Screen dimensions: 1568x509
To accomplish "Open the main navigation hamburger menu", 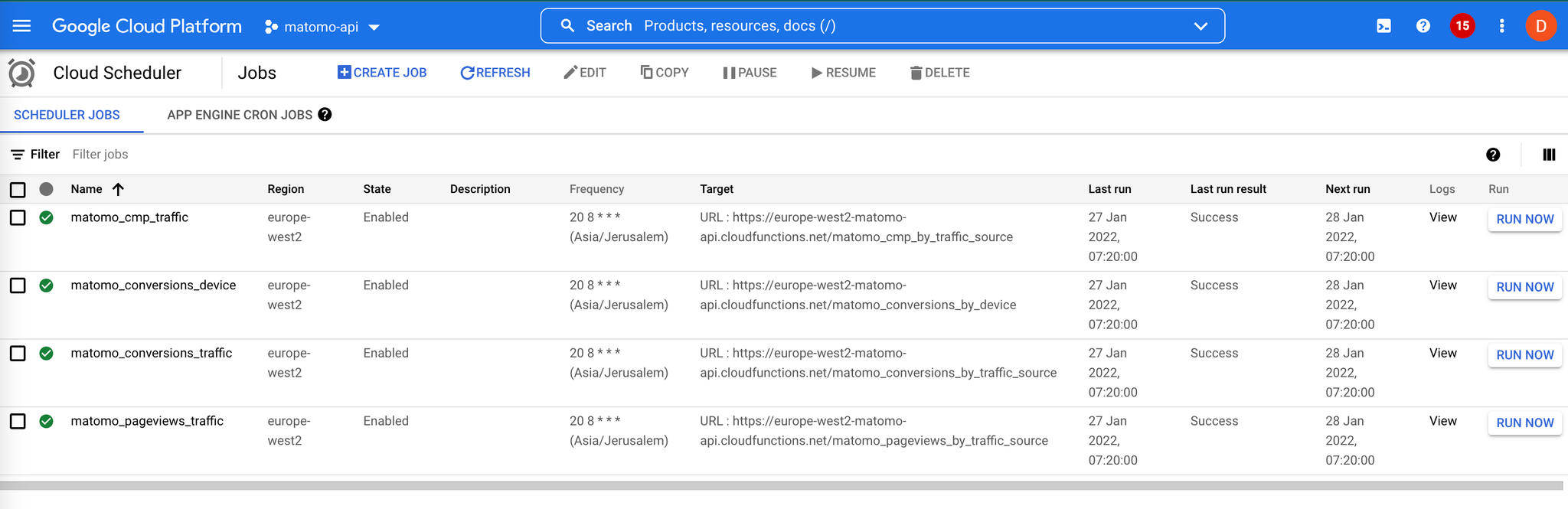I will click(x=22, y=26).
